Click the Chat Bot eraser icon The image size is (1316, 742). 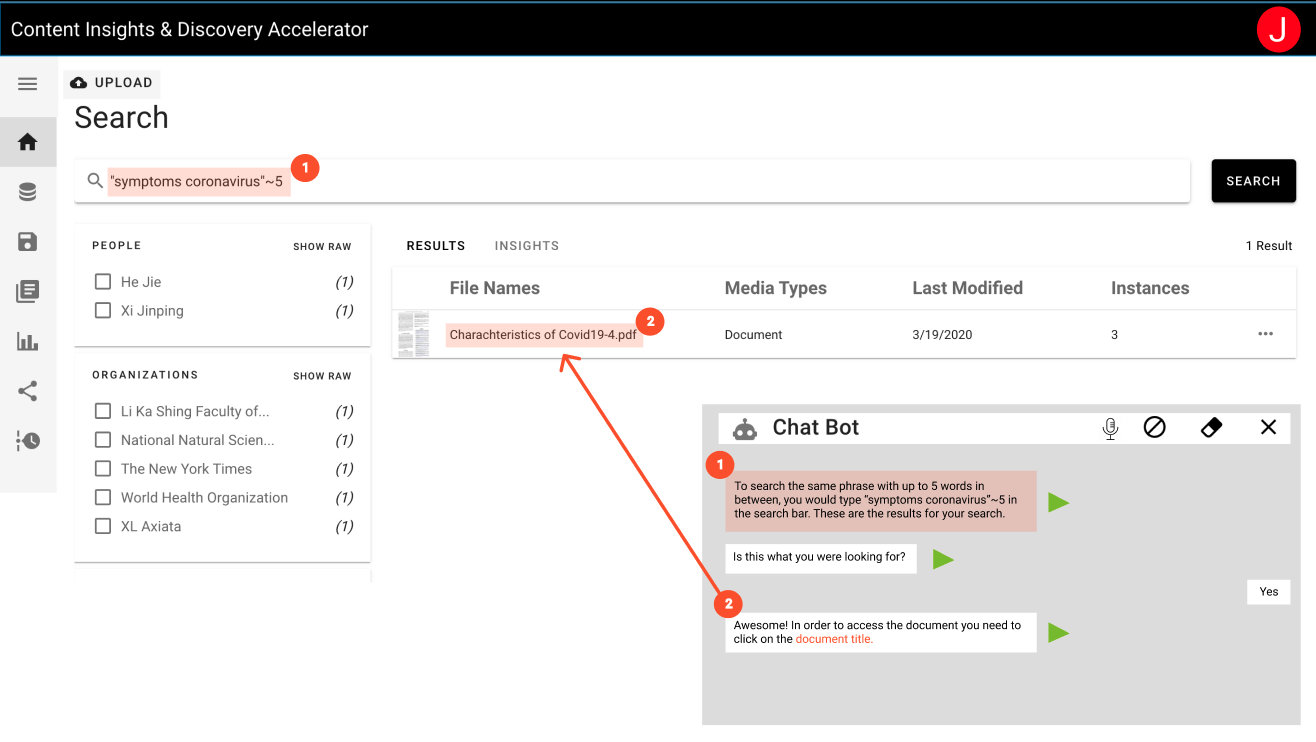click(1211, 428)
